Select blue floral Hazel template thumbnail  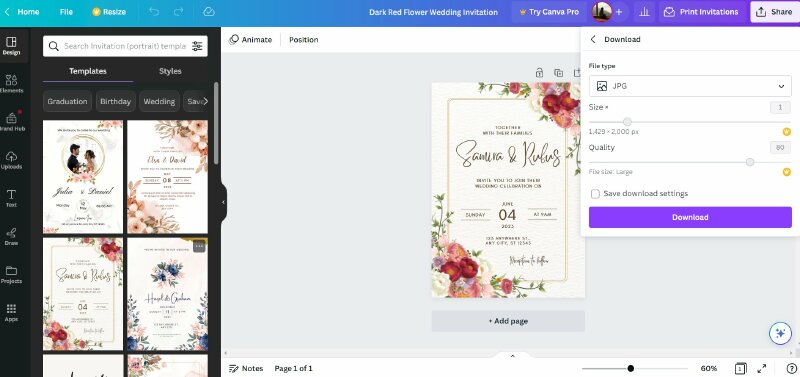click(167, 294)
